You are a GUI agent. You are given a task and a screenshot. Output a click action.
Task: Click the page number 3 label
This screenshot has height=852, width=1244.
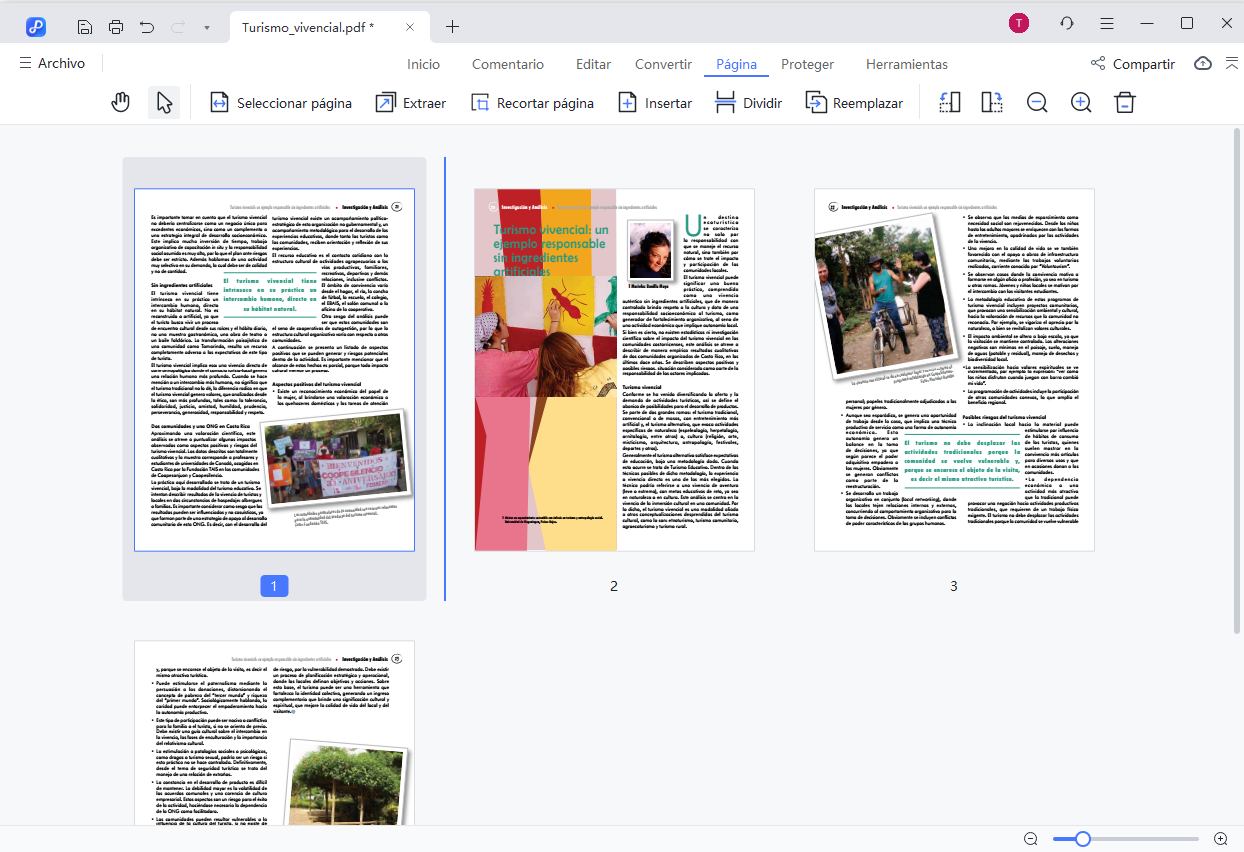click(x=954, y=586)
